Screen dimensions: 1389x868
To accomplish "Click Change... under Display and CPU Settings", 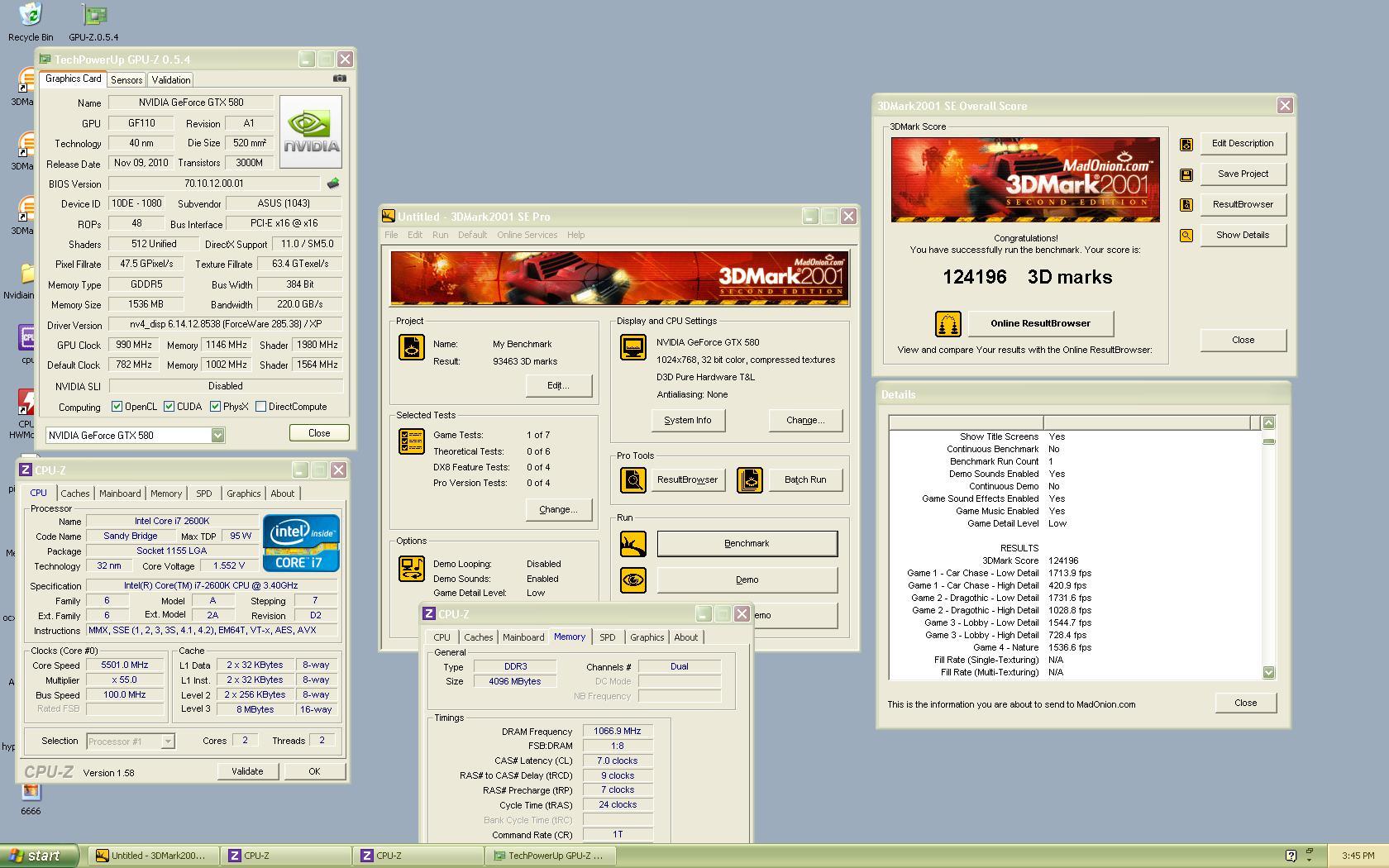I will [x=805, y=420].
